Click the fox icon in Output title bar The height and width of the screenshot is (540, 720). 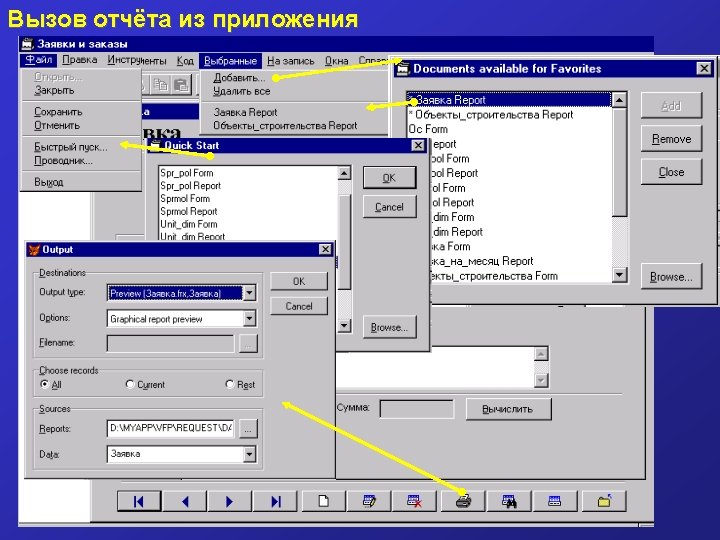(34, 250)
